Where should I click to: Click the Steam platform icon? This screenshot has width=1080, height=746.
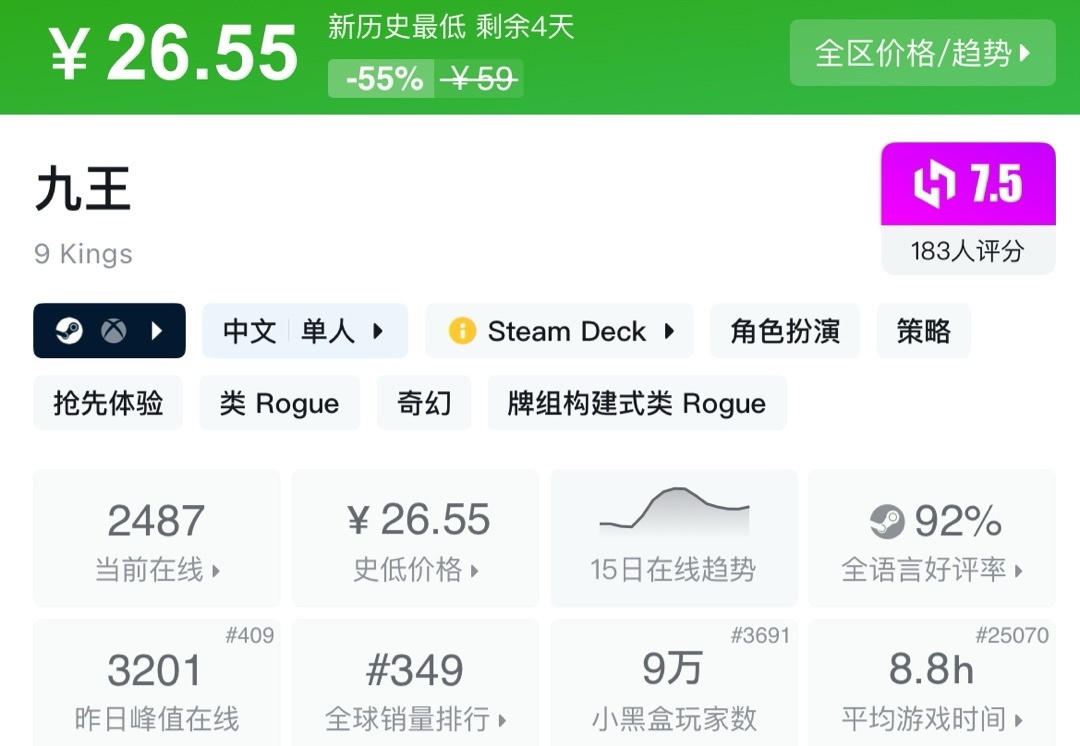click(69, 331)
